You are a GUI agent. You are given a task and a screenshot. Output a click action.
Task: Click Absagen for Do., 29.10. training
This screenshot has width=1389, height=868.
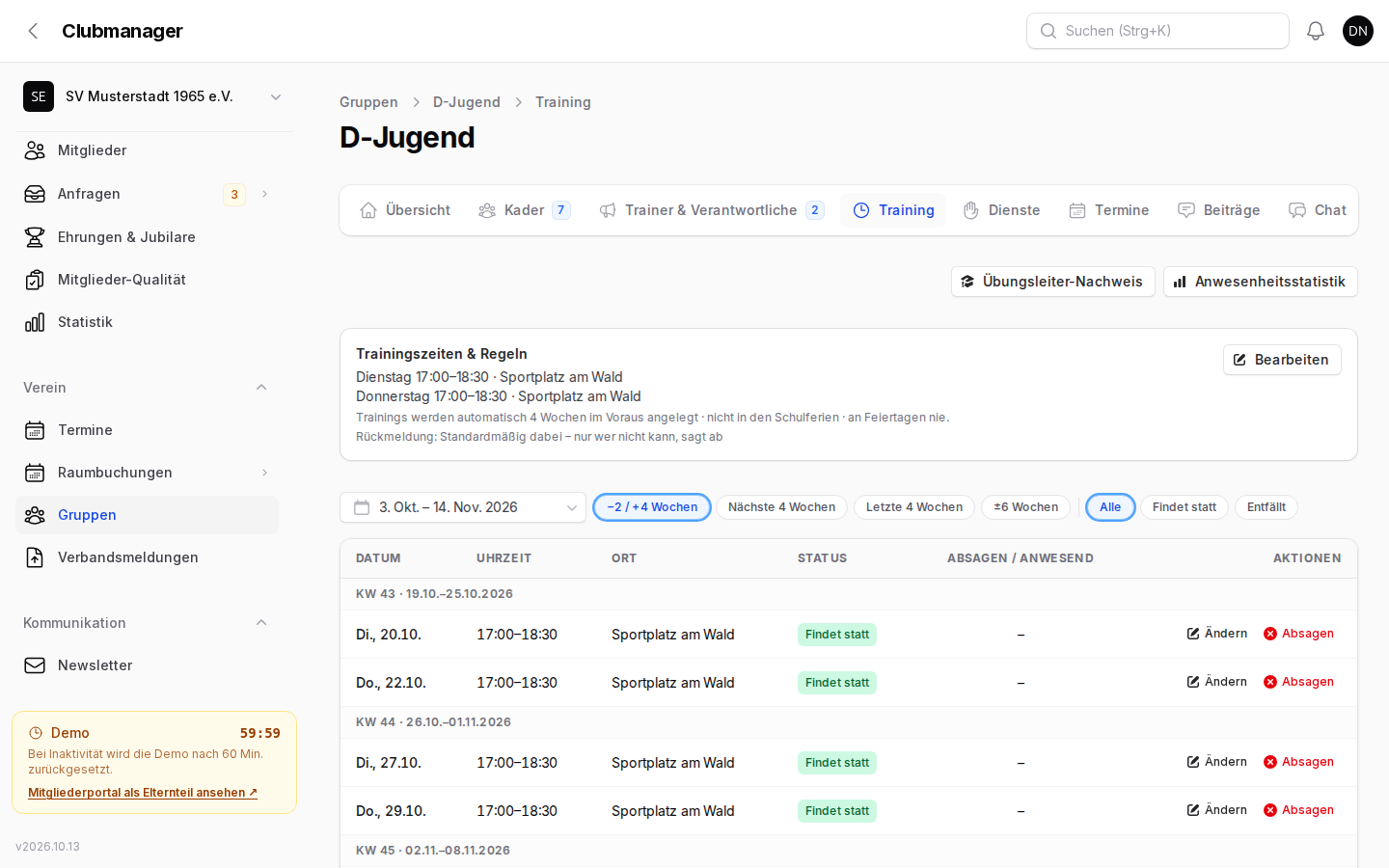(1299, 810)
